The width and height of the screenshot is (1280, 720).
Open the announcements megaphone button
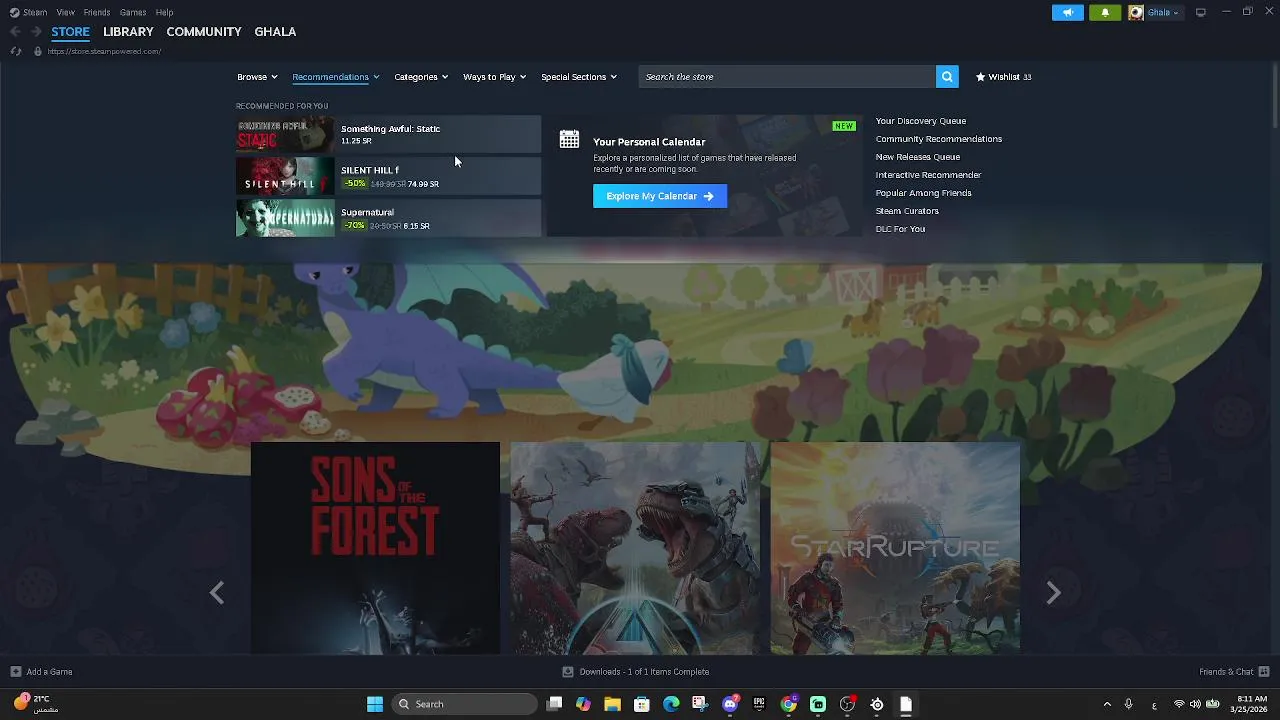click(x=1068, y=12)
